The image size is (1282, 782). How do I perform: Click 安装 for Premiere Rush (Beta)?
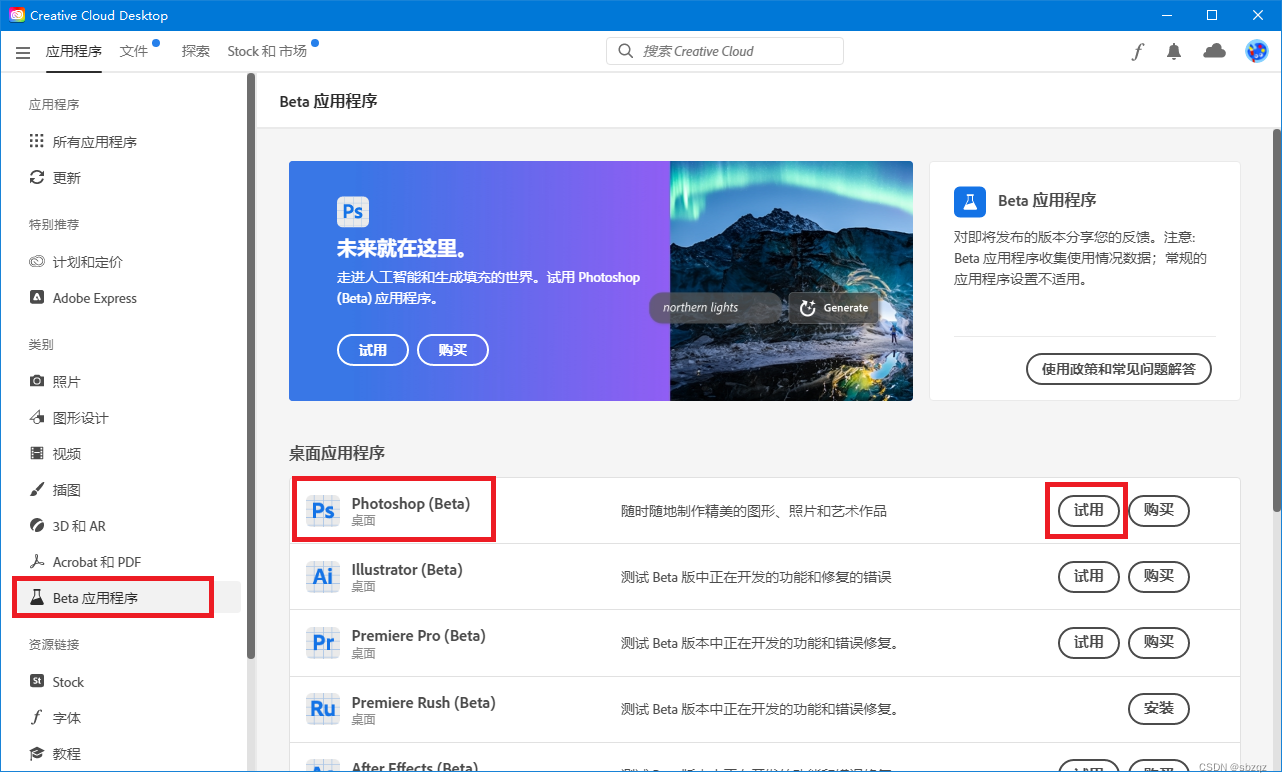[x=1159, y=708]
